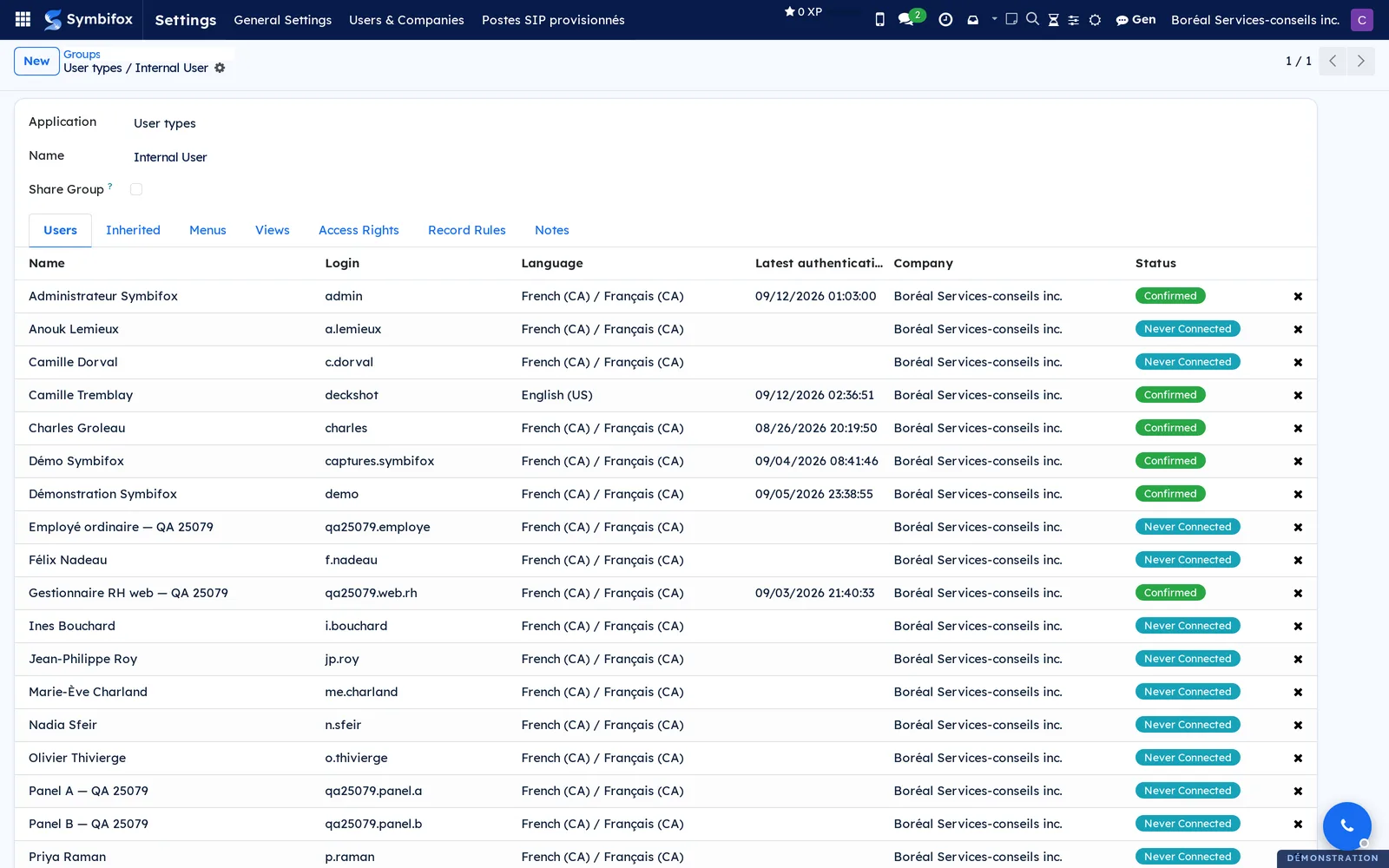The image size is (1389, 868).
Task: Open the sliders adjustments icon
Action: [x=1073, y=19]
